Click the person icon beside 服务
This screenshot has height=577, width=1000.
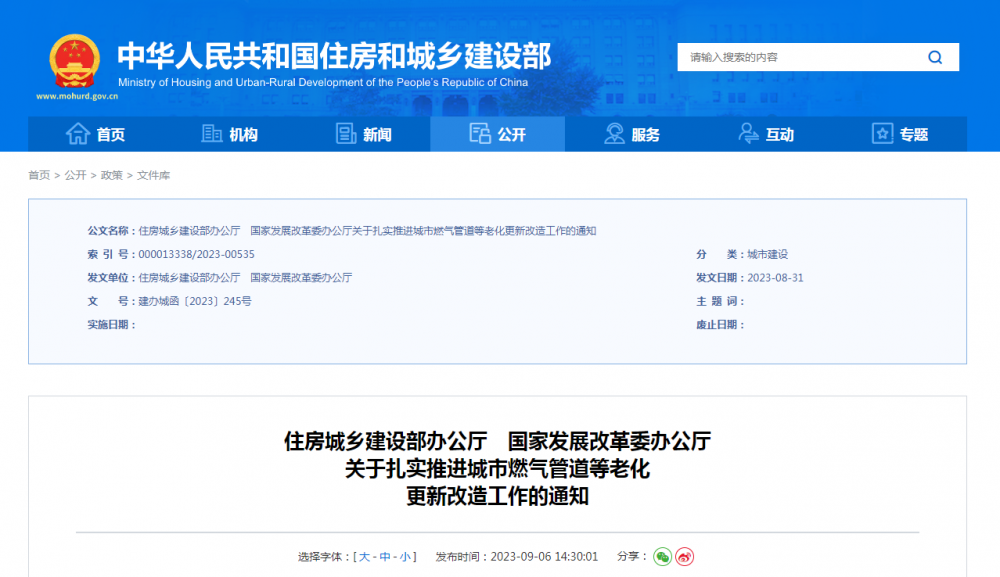tap(614, 134)
